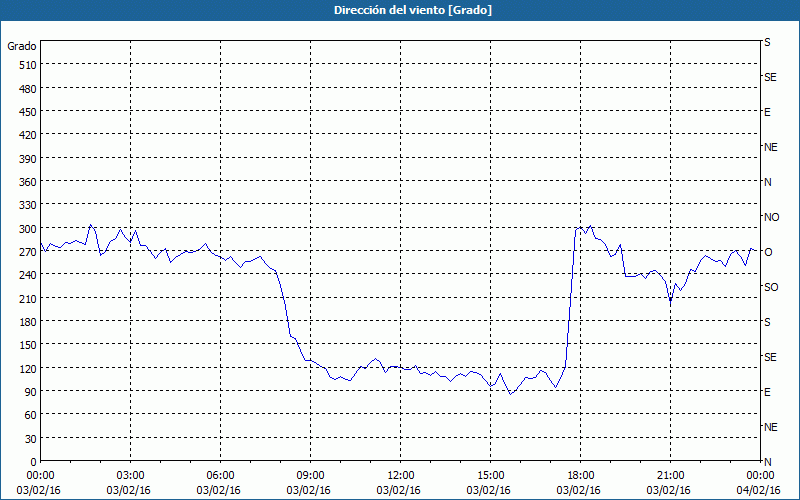Viewport: 800px width, 500px height.
Task: Click the 450 y-axis label
Action: pyautogui.click(x=29, y=112)
